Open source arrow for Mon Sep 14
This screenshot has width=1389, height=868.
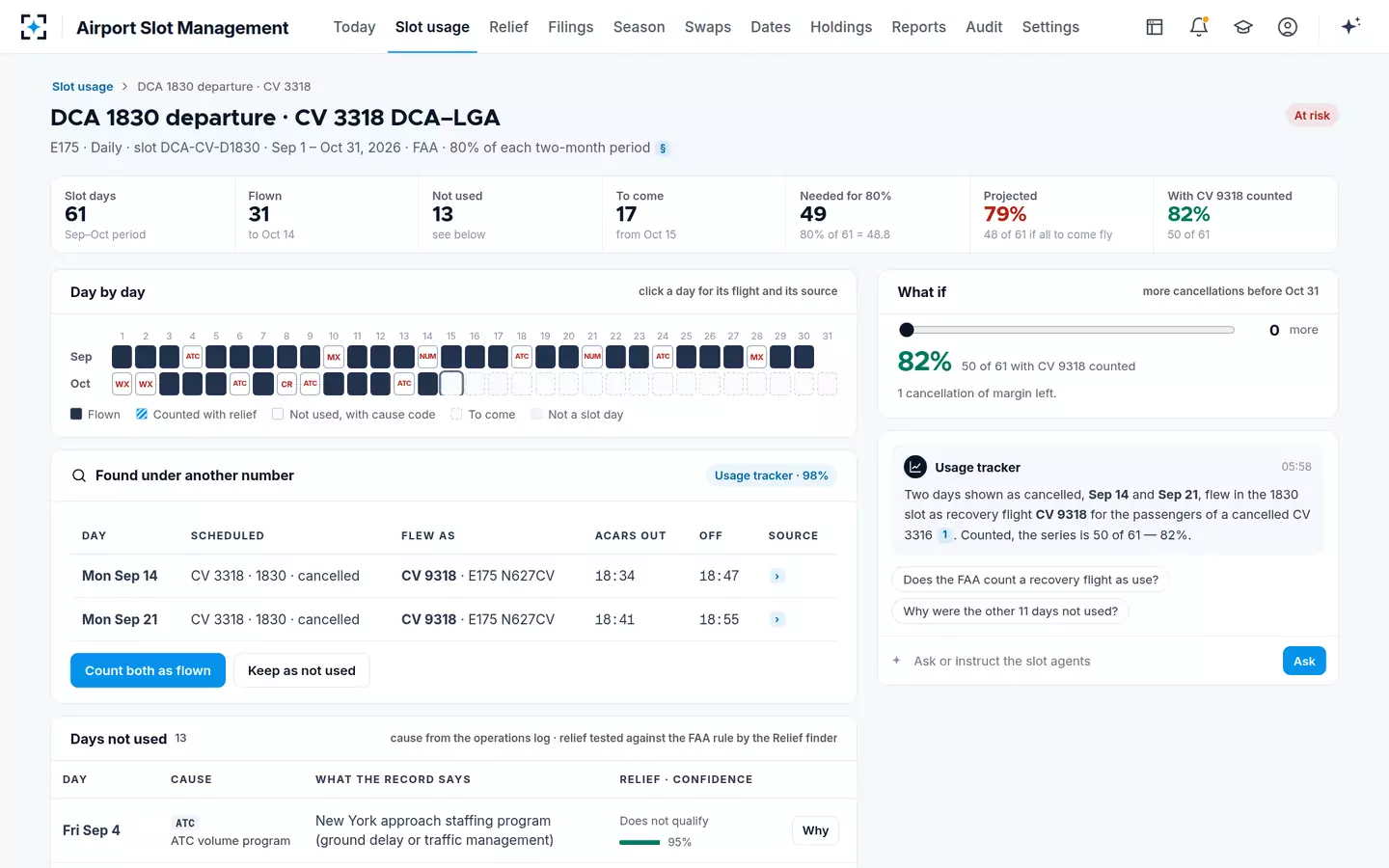tap(777, 577)
